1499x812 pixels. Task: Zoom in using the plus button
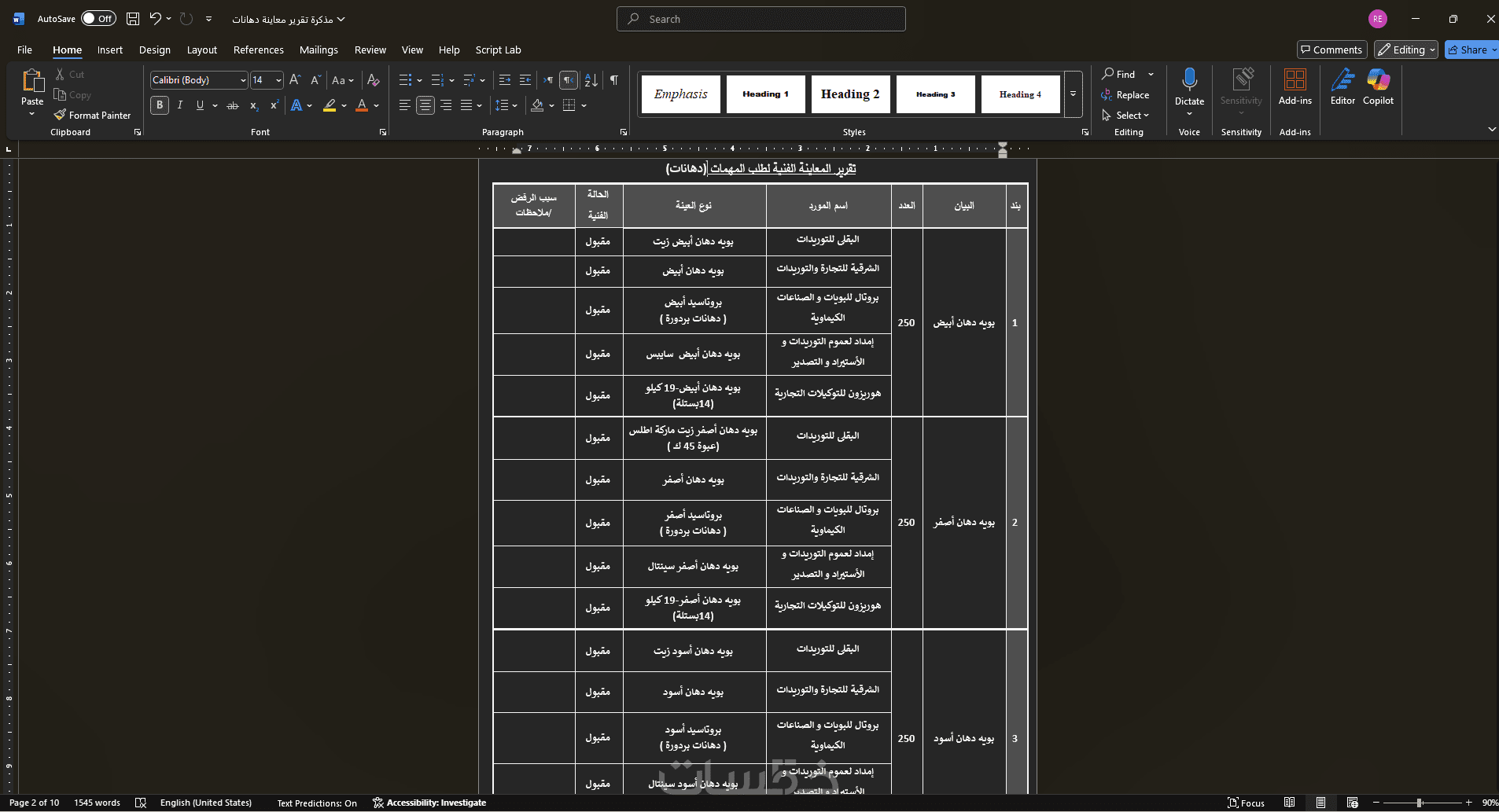1468,803
